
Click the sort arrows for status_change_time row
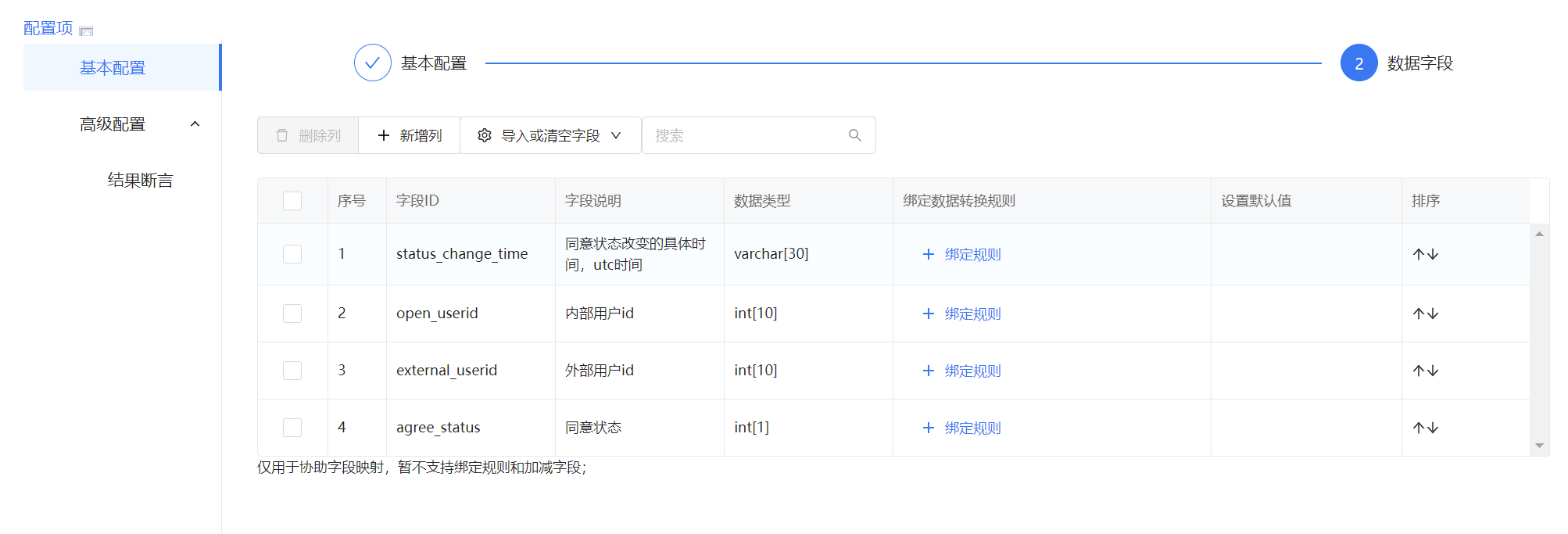point(1425,254)
